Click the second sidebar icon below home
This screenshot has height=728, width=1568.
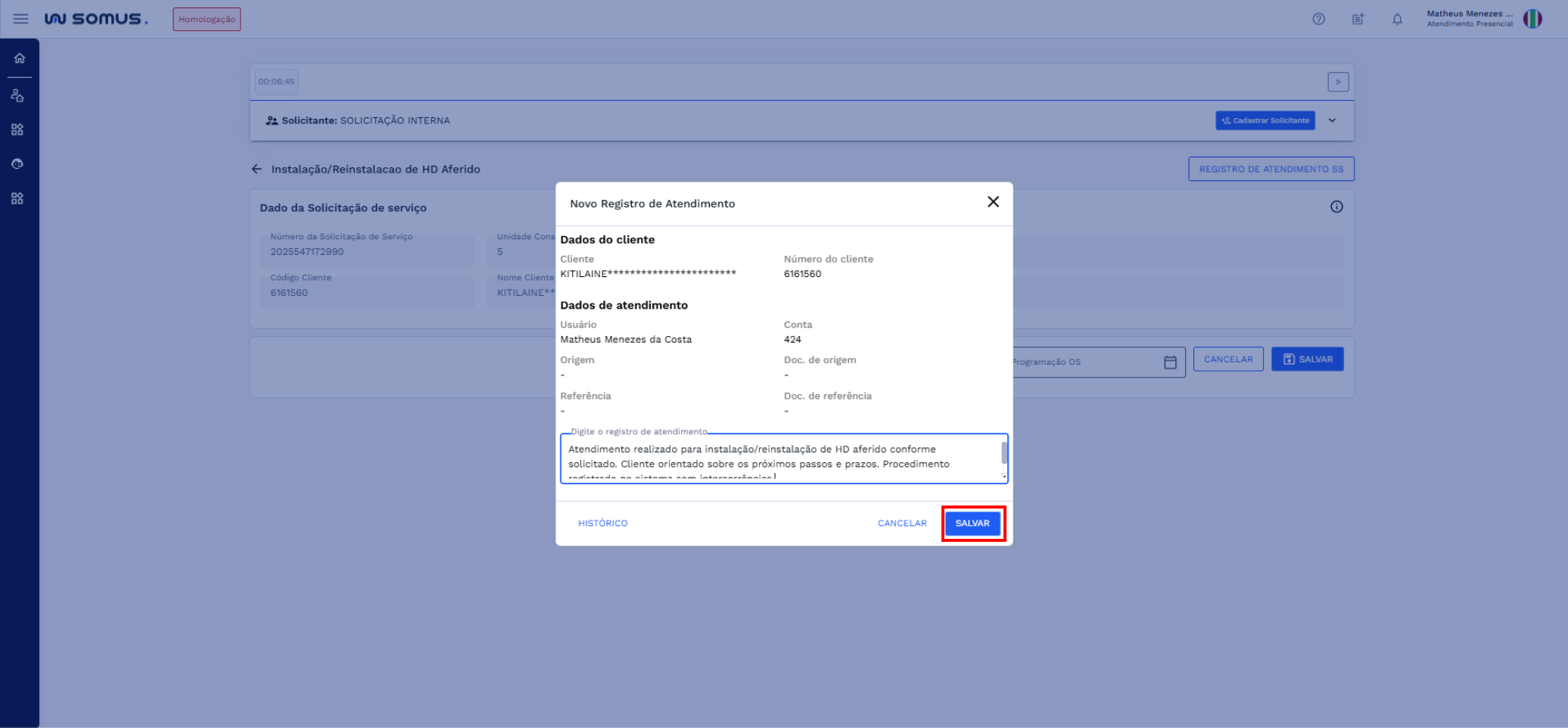(17, 129)
